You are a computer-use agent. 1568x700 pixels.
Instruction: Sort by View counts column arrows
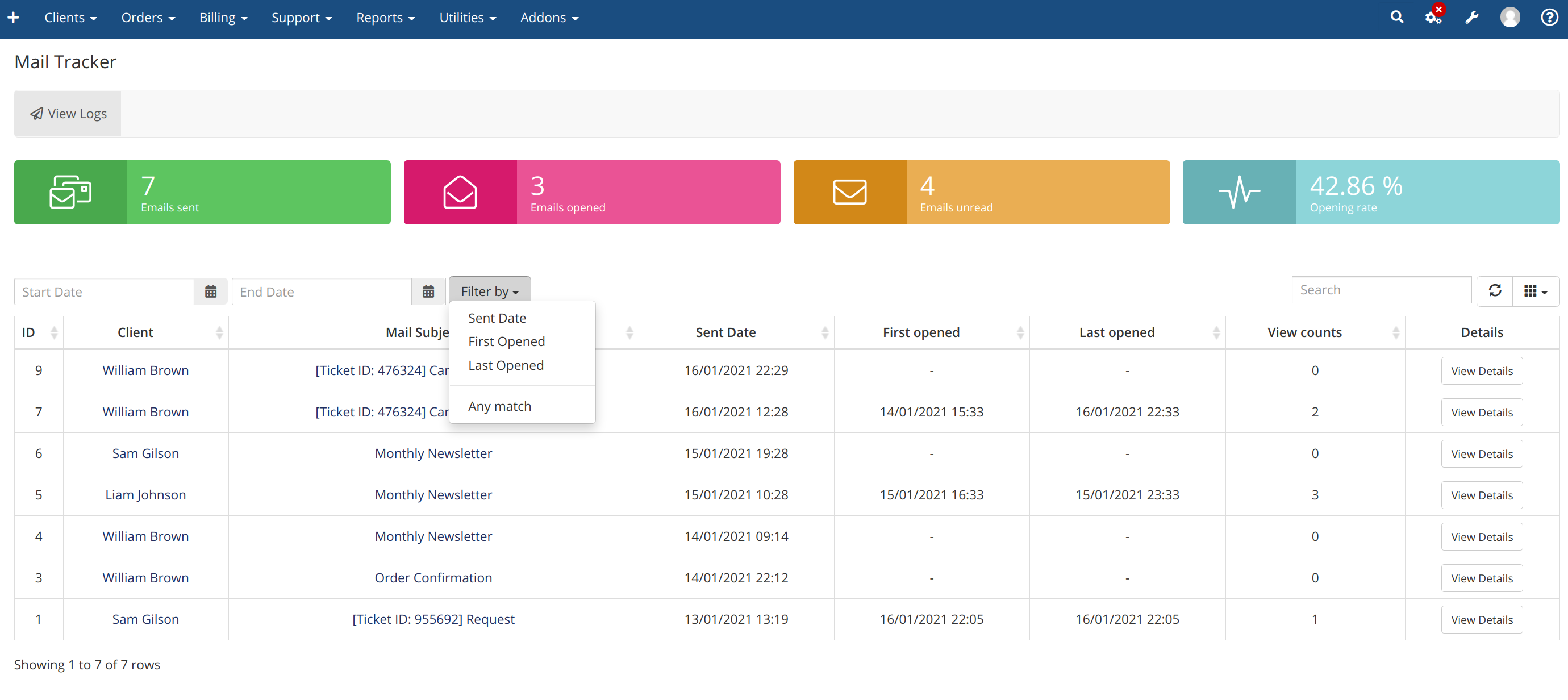click(x=1396, y=332)
